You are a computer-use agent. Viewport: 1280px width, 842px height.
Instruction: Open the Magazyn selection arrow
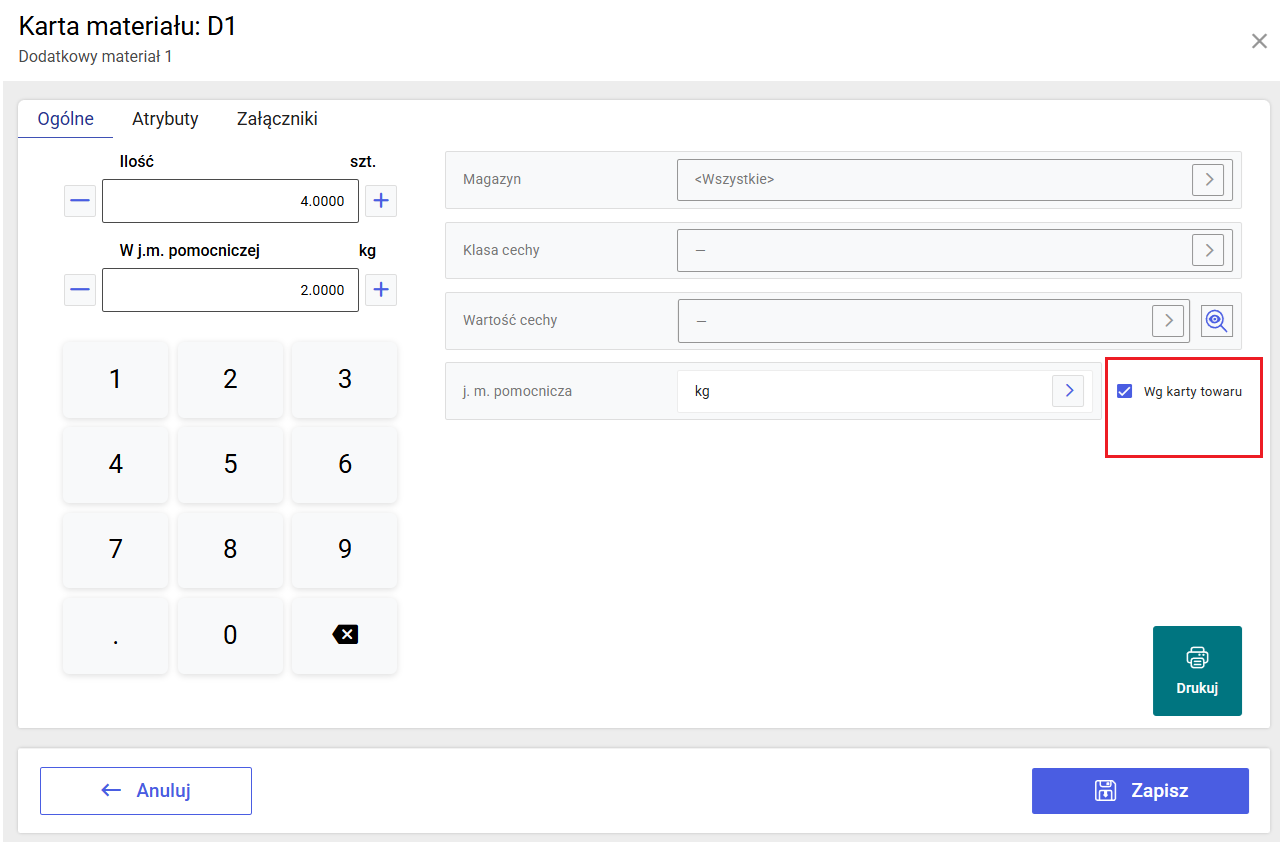click(x=1208, y=180)
